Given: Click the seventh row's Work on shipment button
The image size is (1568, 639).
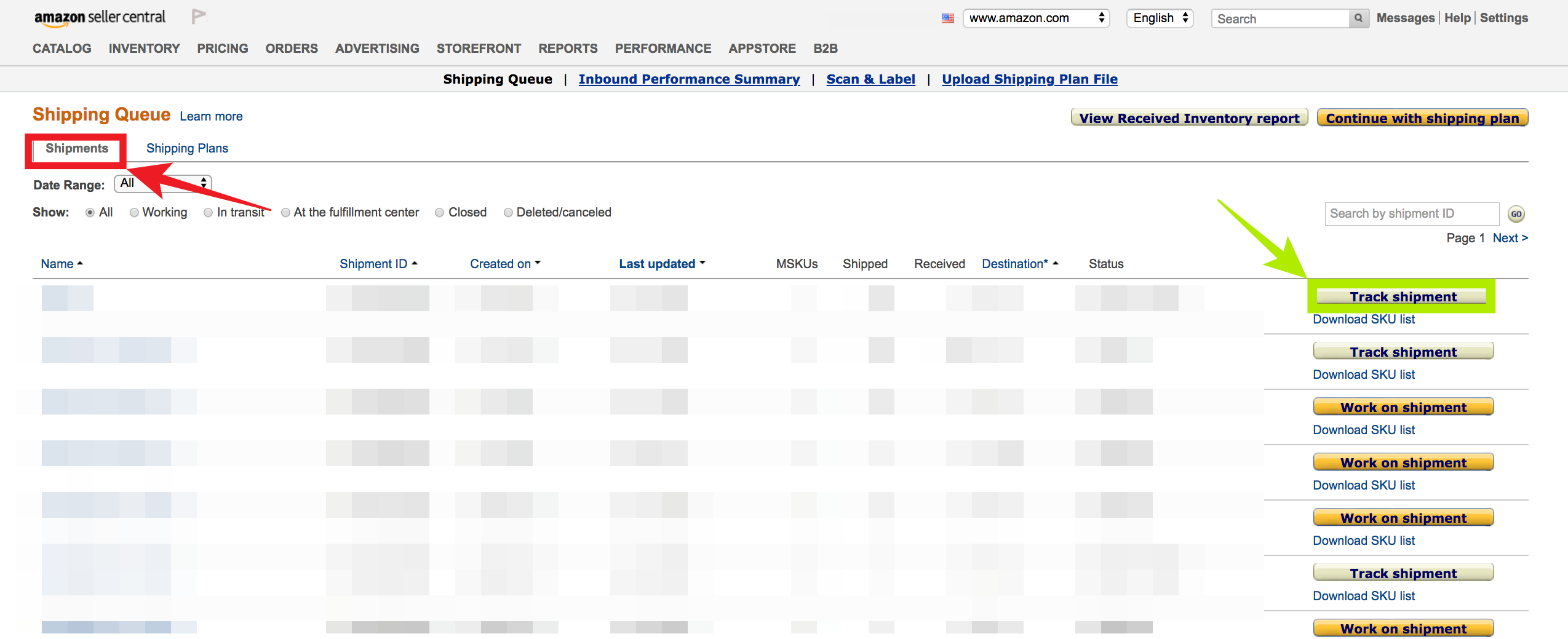Looking at the screenshot, I should click(x=1403, y=629).
